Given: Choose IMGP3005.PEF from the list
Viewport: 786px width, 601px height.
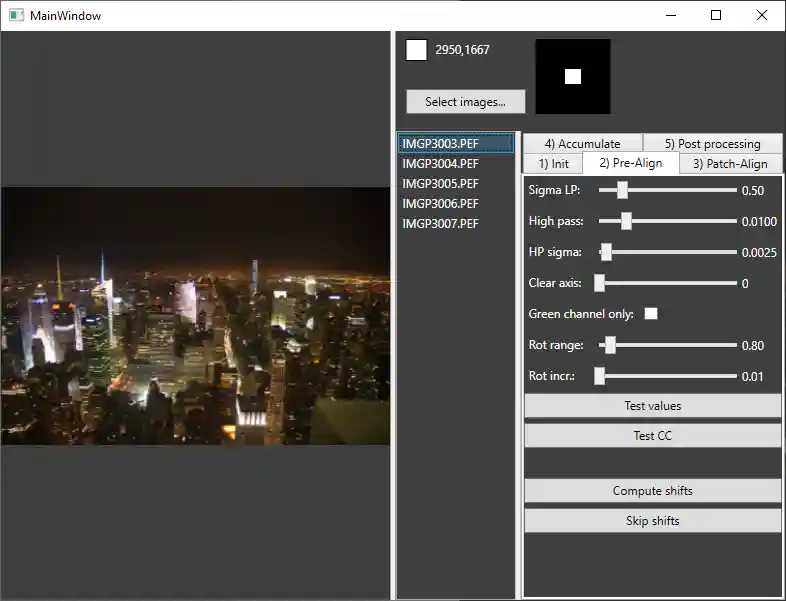Looking at the screenshot, I should [440, 184].
